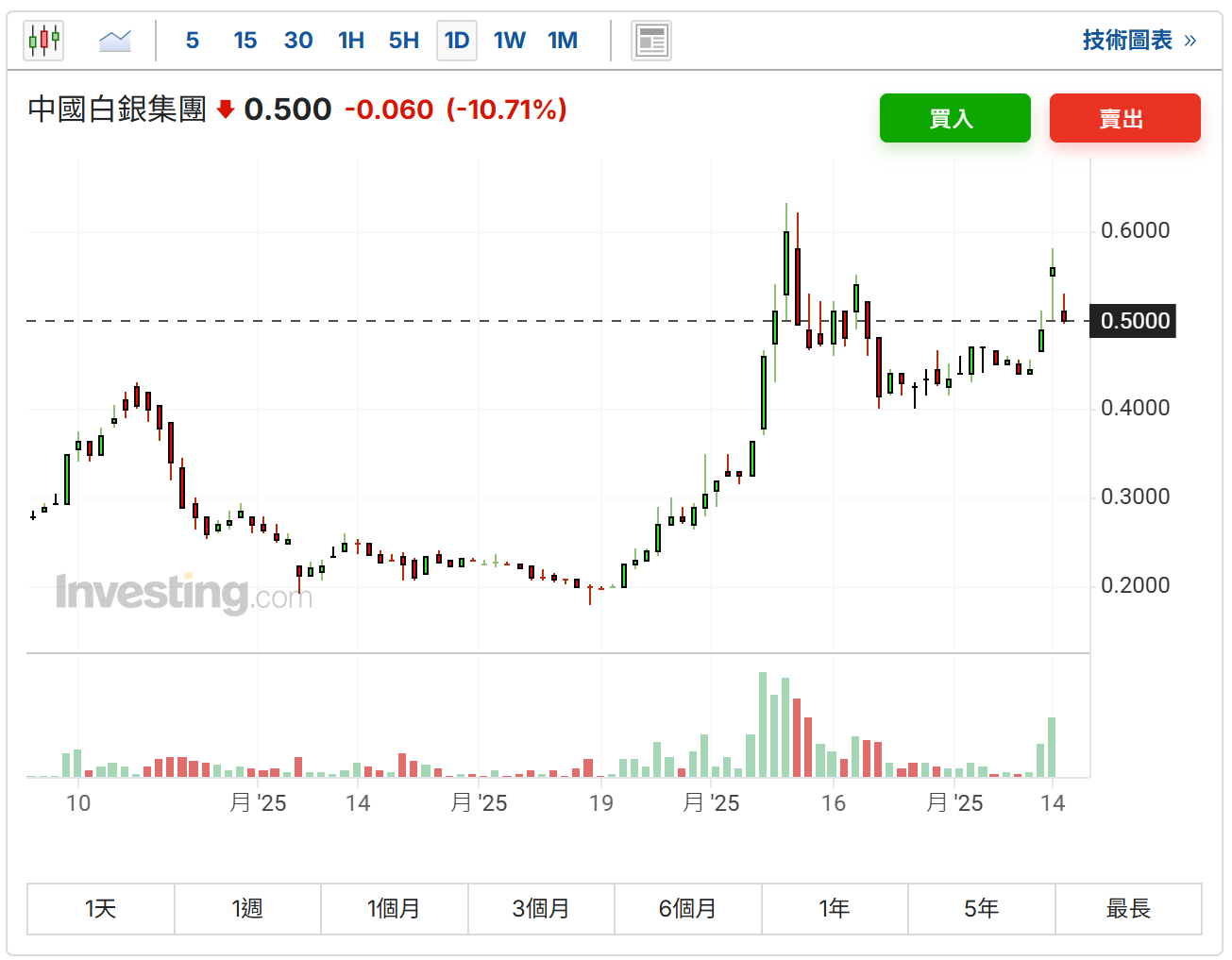This screenshot has height=960, width=1232.
Task: Show the 1週 time range
Action: click(x=247, y=909)
